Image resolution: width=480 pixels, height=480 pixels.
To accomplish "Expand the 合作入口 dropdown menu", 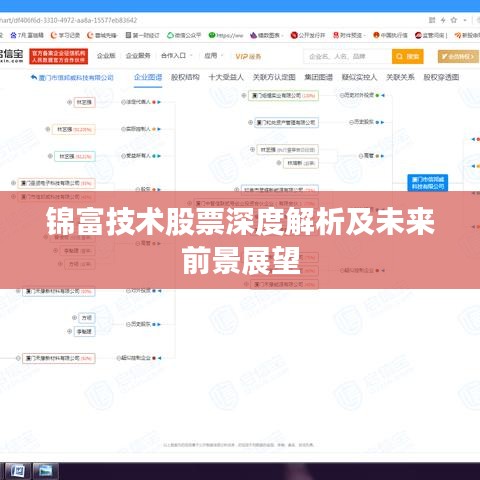I will [x=176, y=56].
